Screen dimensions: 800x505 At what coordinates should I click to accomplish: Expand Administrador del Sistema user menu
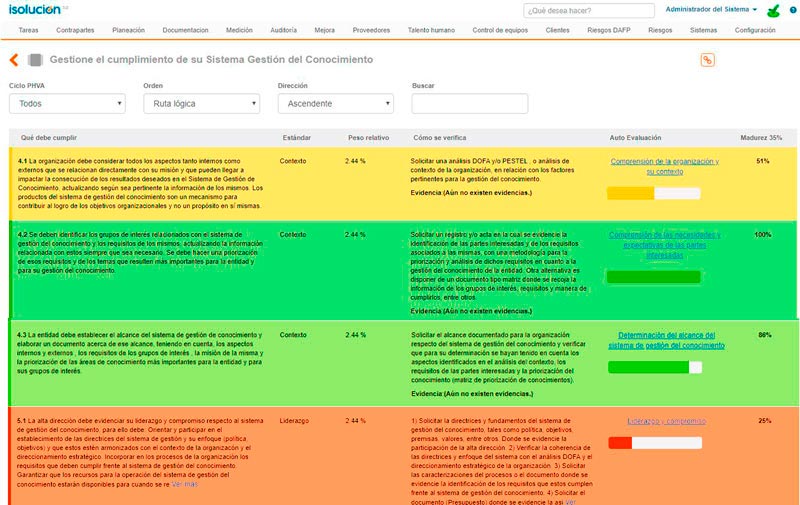coord(711,9)
